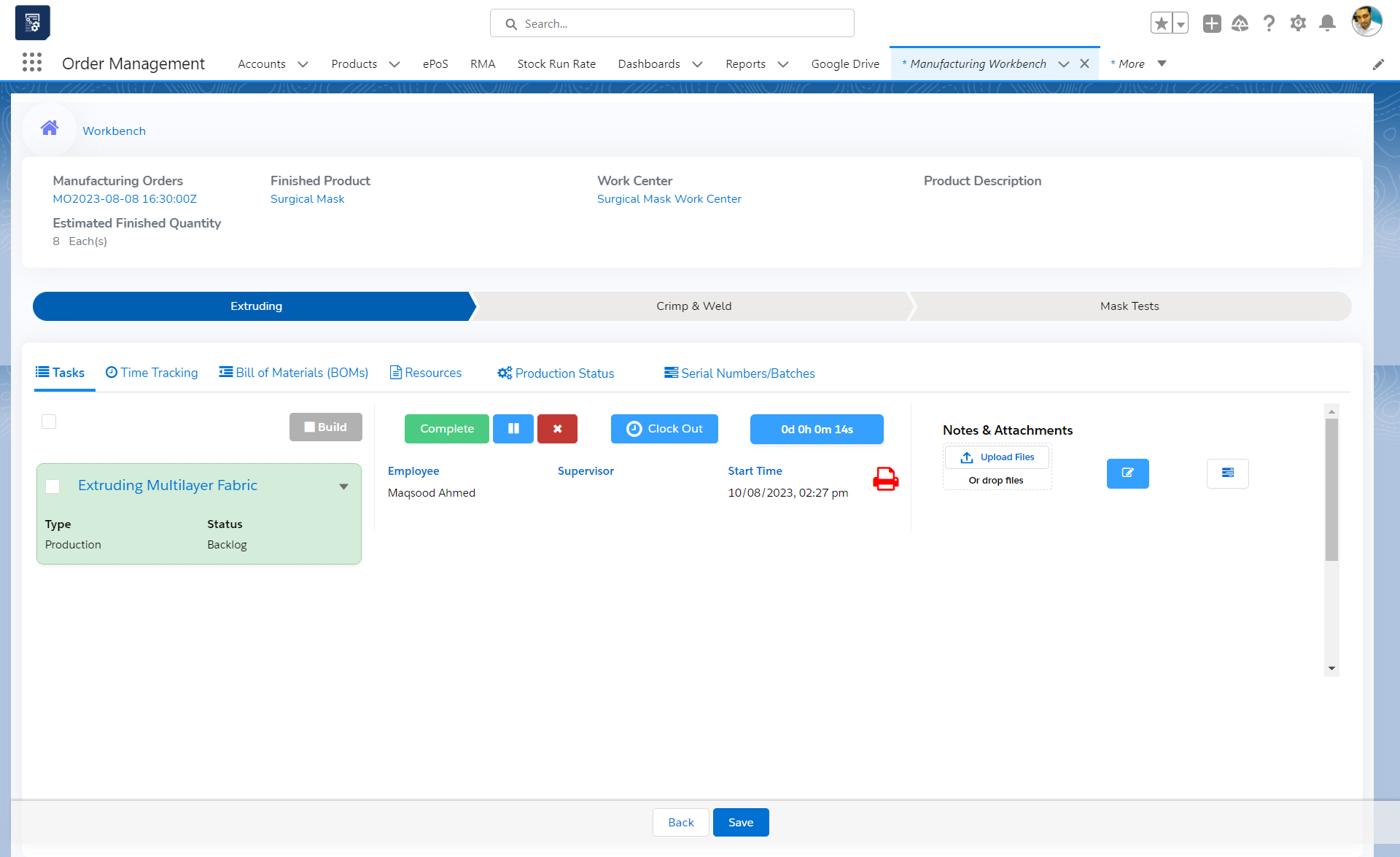Check the select-all checkbox above the task list
Viewport: 1400px width, 857px height.
click(x=49, y=421)
